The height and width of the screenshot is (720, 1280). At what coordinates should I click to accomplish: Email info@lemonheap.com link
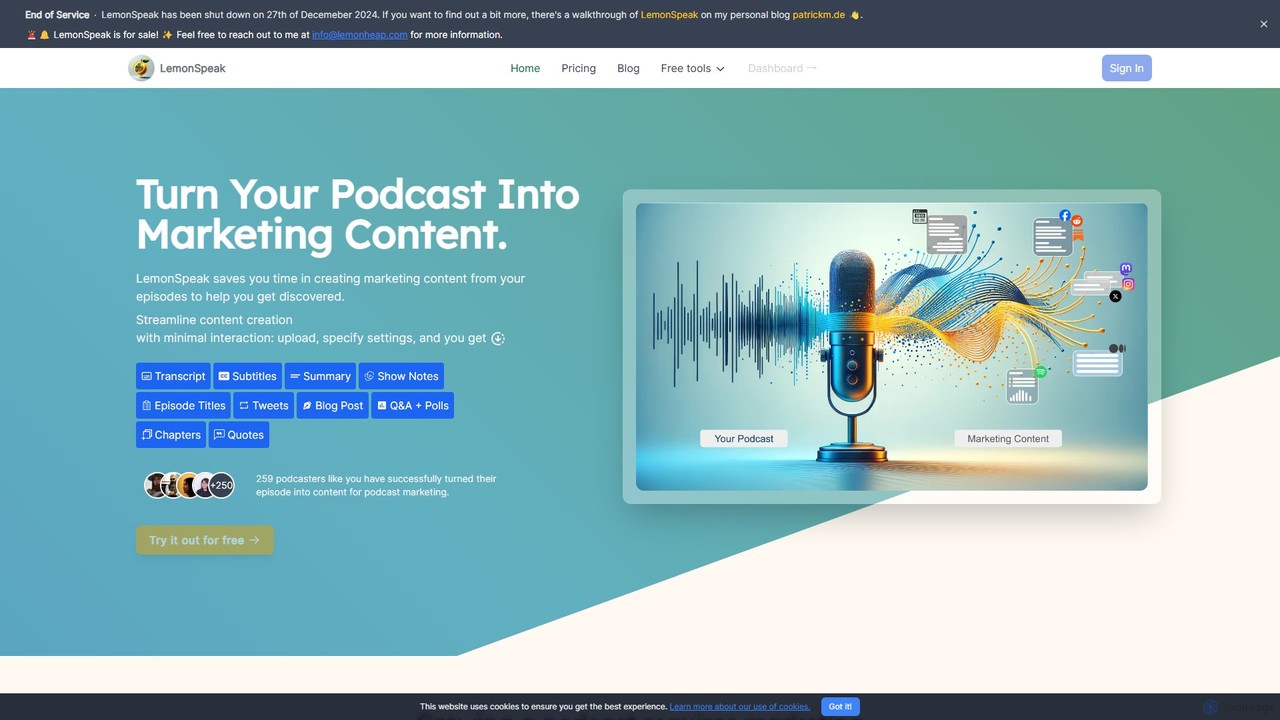coord(359,35)
